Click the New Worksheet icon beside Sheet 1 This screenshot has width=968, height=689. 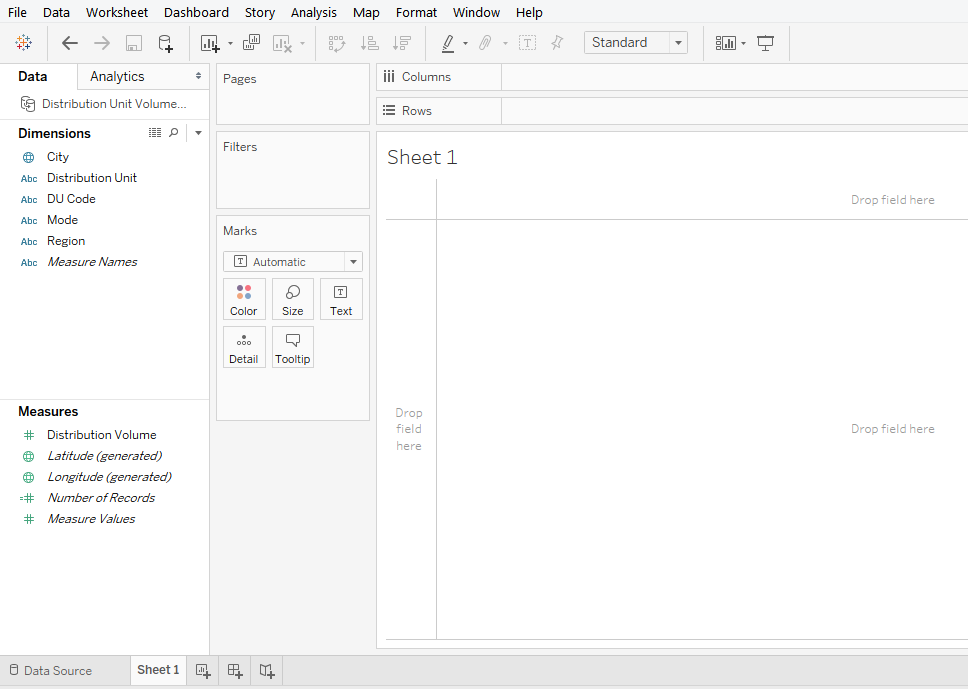(x=203, y=670)
